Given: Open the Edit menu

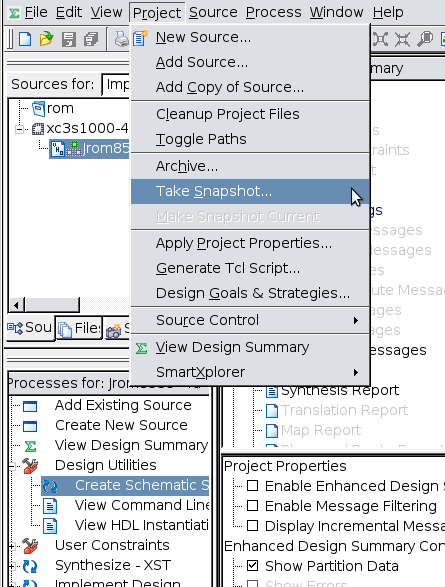Looking at the screenshot, I should (x=69, y=12).
